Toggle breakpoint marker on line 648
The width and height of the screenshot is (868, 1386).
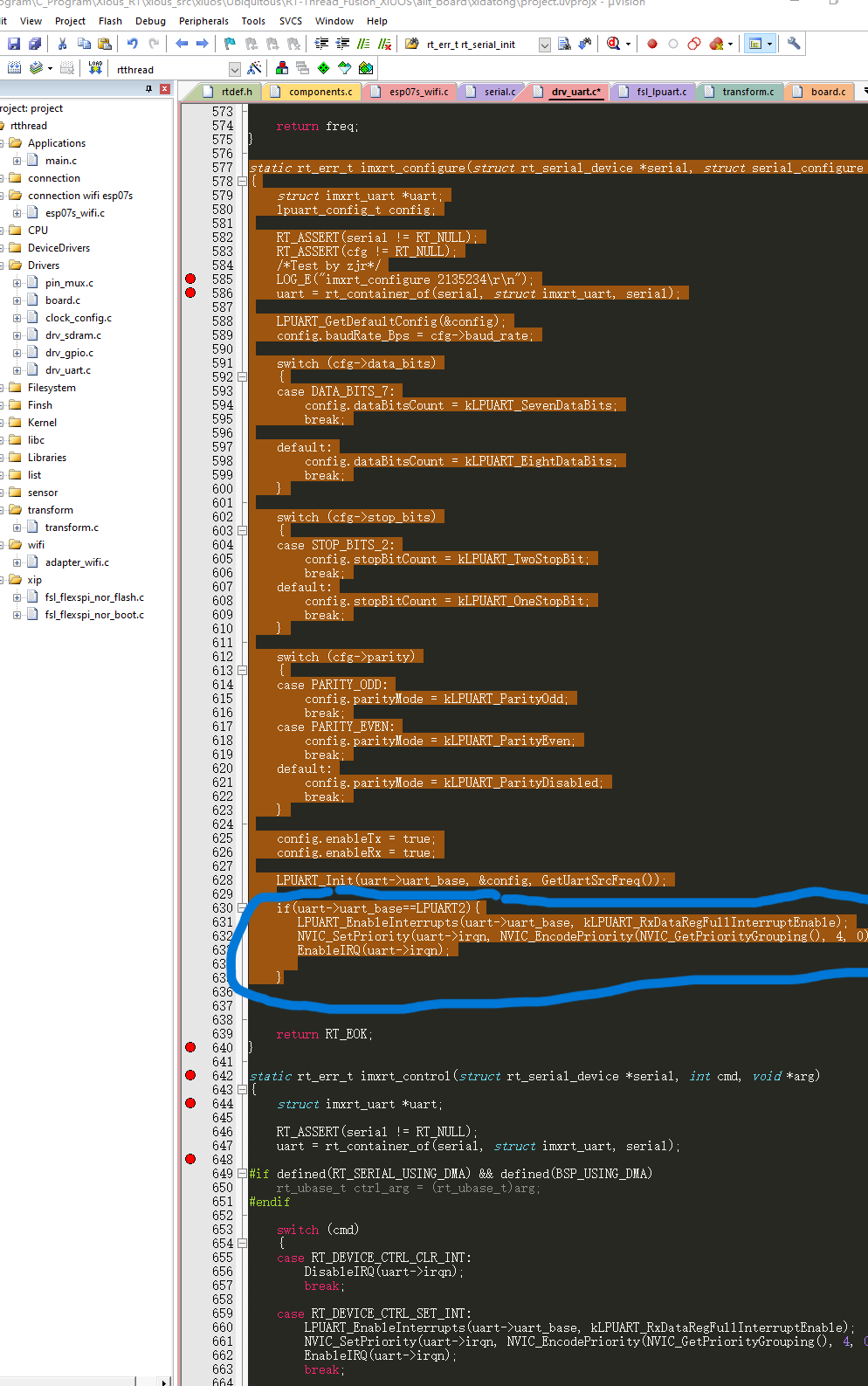[x=190, y=1159]
